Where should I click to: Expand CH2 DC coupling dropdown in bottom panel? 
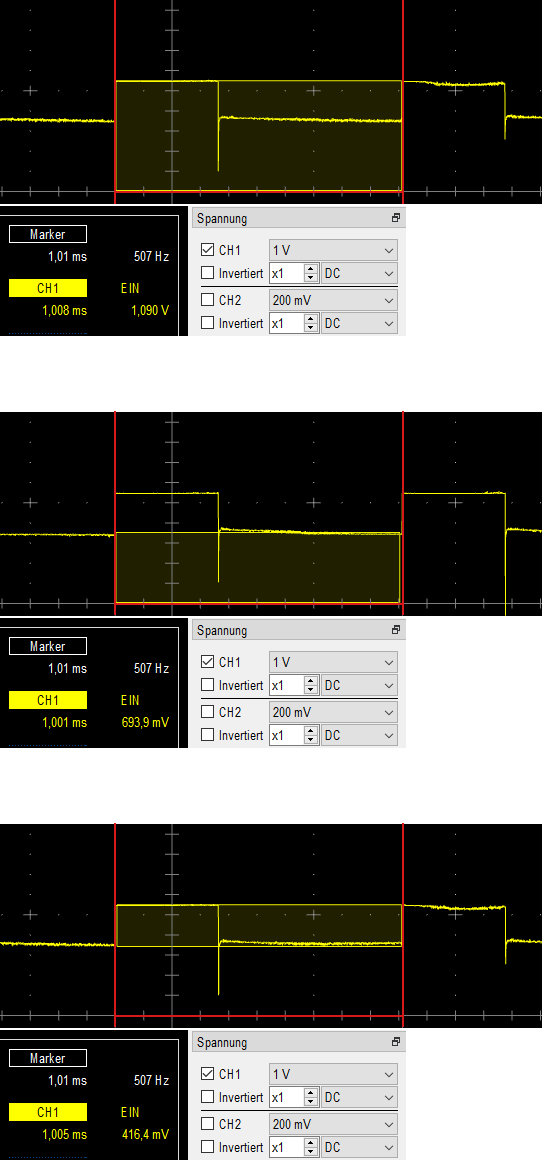pyautogui.click(x=359, y=1147)
